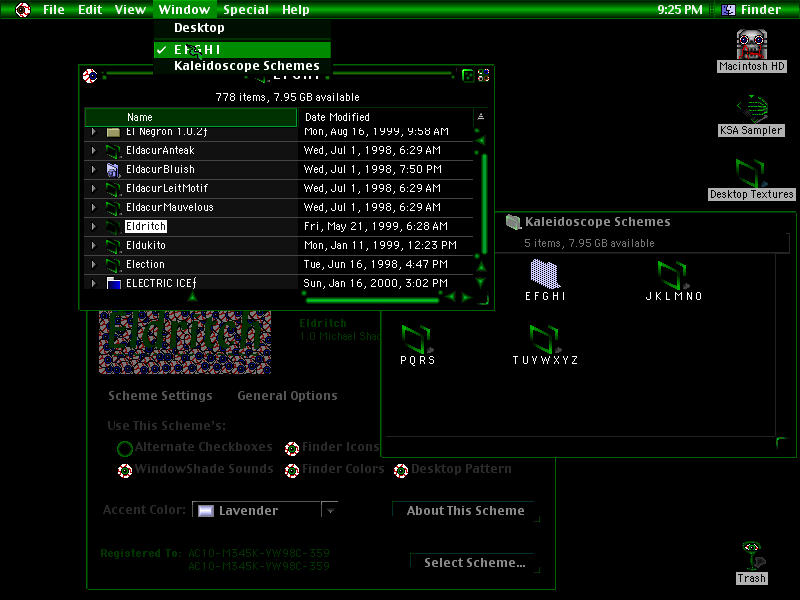Click the ELECTRIC ICEƒ folder icon
The height and width of the screenshot is (600, 800).
[113, 283]
